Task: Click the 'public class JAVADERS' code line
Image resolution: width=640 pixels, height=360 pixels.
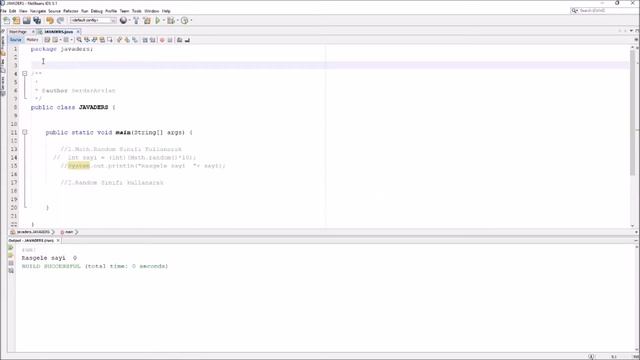Action: [x=73, y=107]
